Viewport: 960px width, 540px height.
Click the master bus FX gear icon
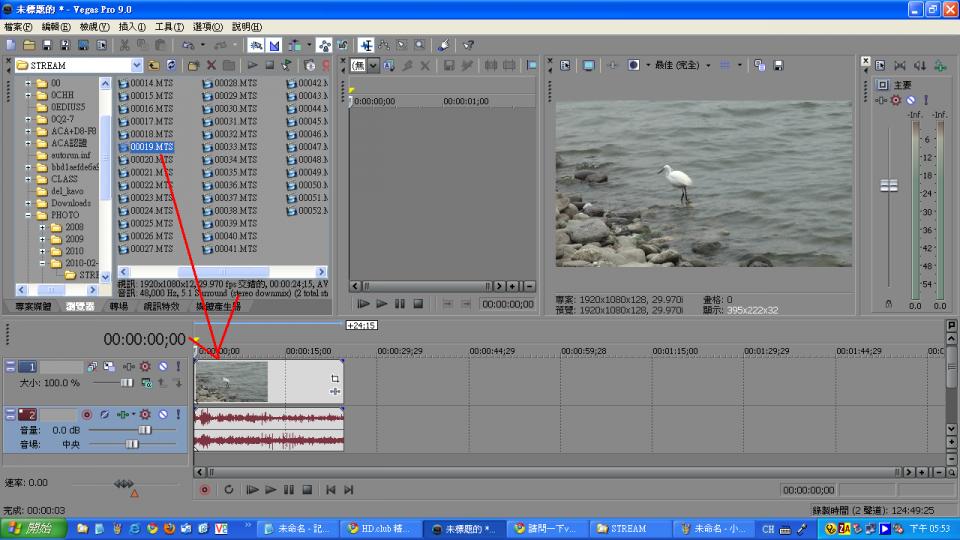click(x=896, y=100)
